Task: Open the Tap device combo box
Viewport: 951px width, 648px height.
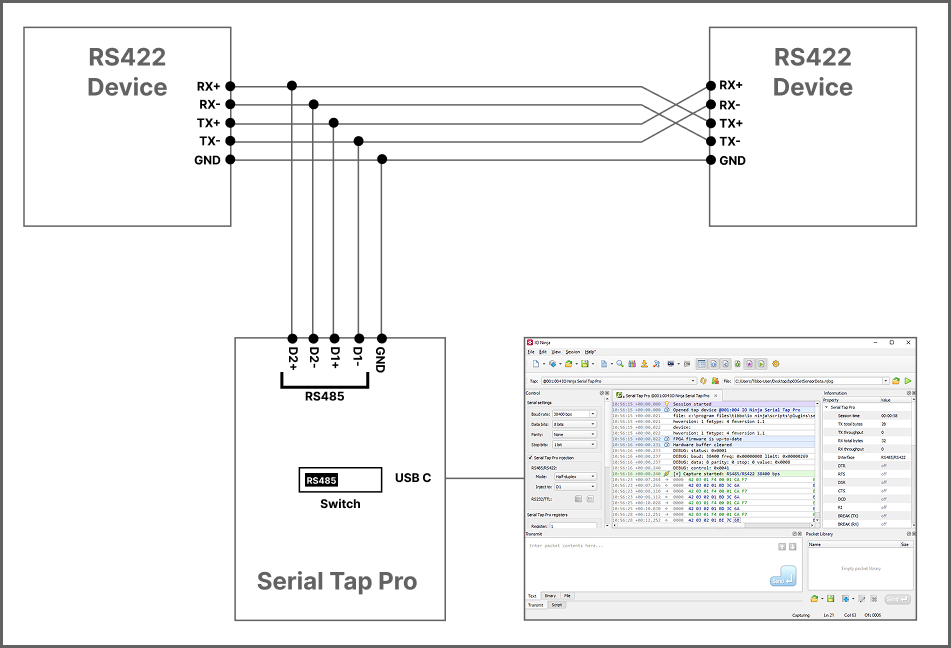Action: pyautogui.click(x=619, y=381)
